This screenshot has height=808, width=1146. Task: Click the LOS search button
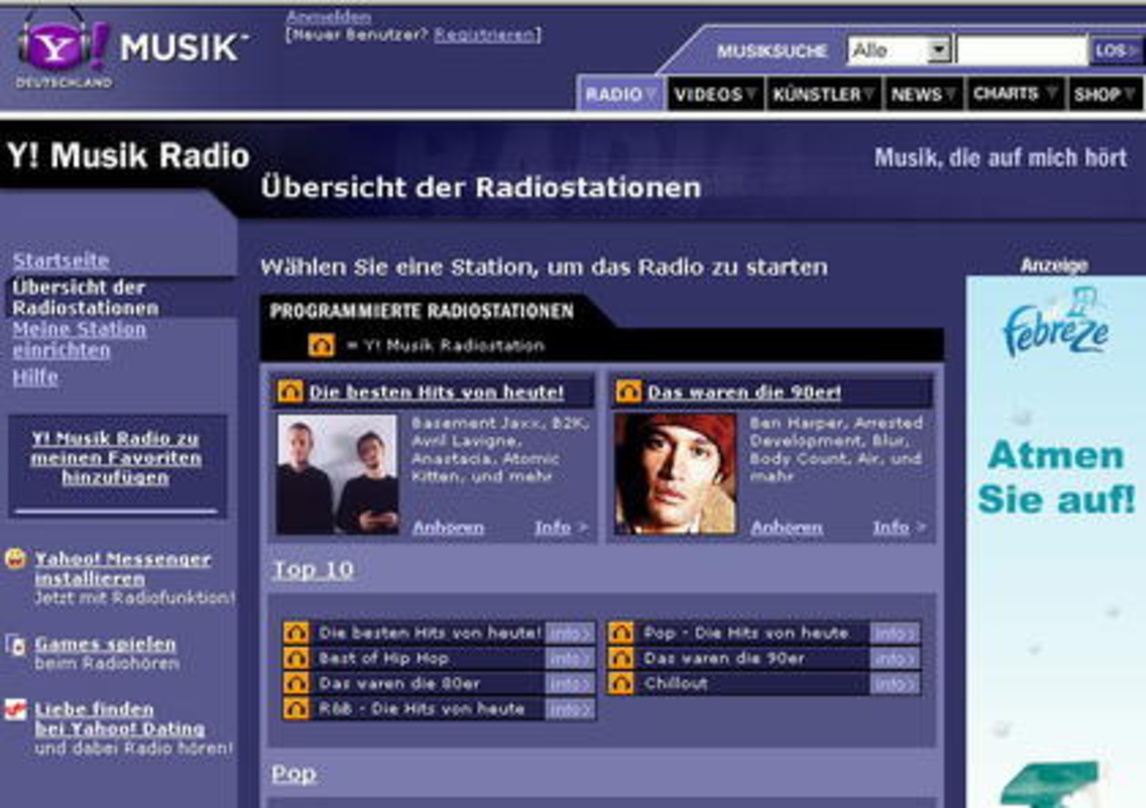coord(1116,50)
